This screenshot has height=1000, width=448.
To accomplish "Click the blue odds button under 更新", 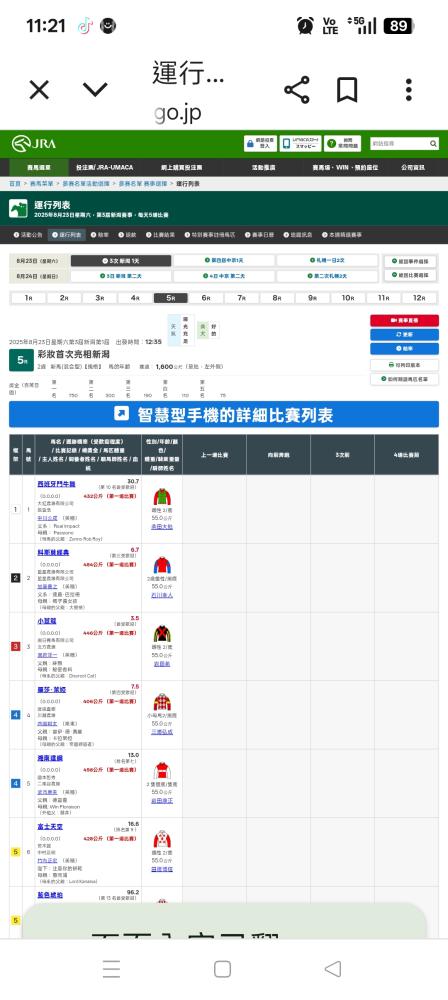I will 405,348.
